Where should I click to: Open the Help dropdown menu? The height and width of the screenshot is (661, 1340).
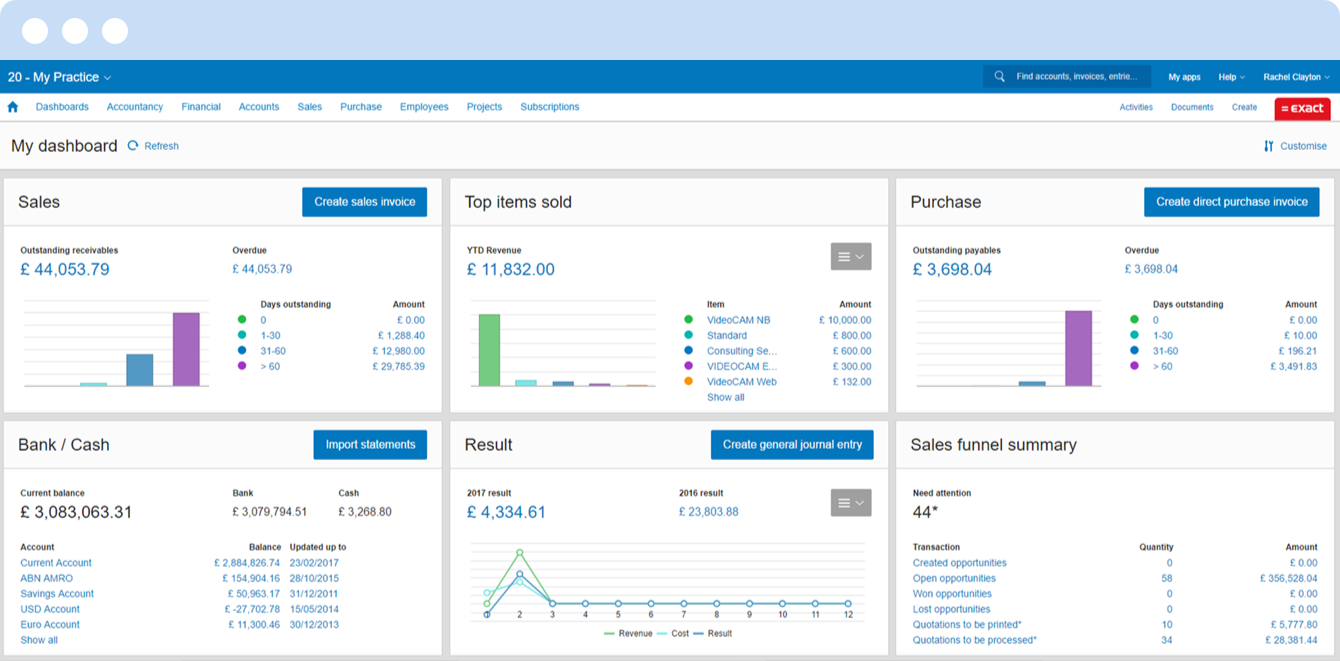(x=1231, y=77)
